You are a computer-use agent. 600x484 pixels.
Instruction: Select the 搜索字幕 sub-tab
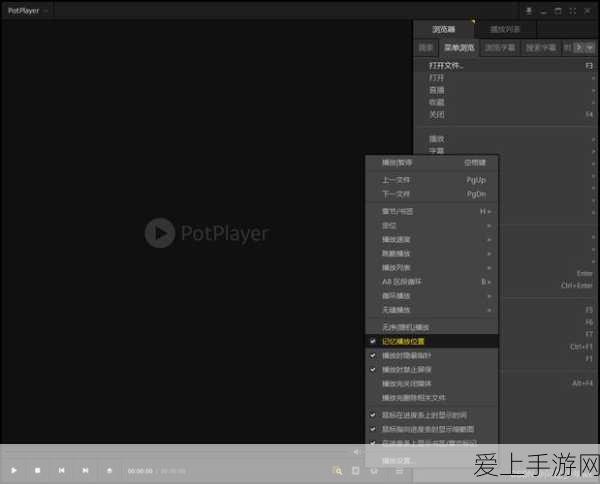(541, 47)
